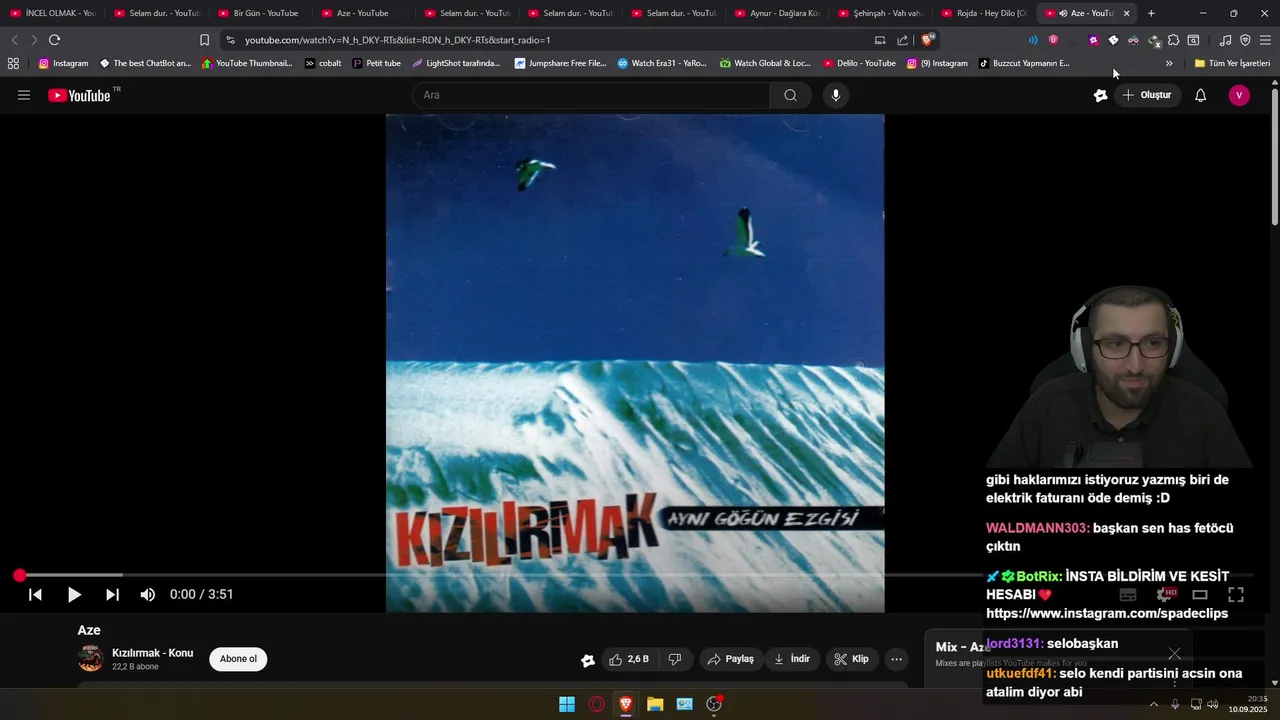Viewport: 1280px width, 720px height.
Task: Open Opera from the taskbar
Action: (597, 704)
